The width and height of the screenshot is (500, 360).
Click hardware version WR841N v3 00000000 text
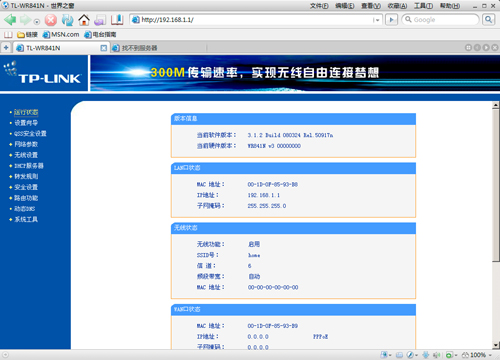coord(274,146)
